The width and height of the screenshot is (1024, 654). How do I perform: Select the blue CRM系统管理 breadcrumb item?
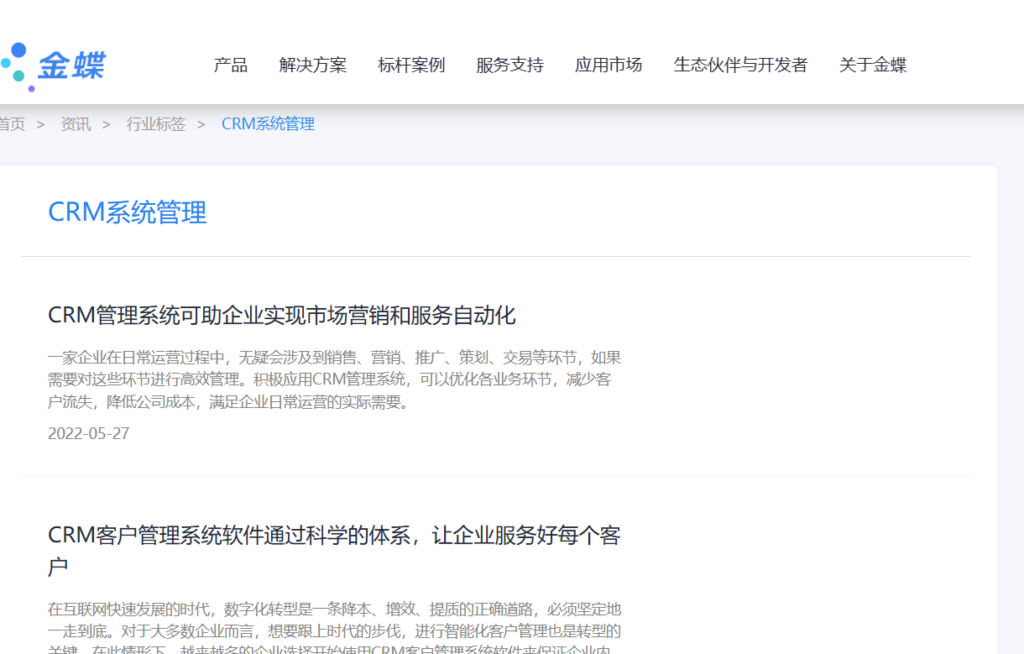click(268, 124)
